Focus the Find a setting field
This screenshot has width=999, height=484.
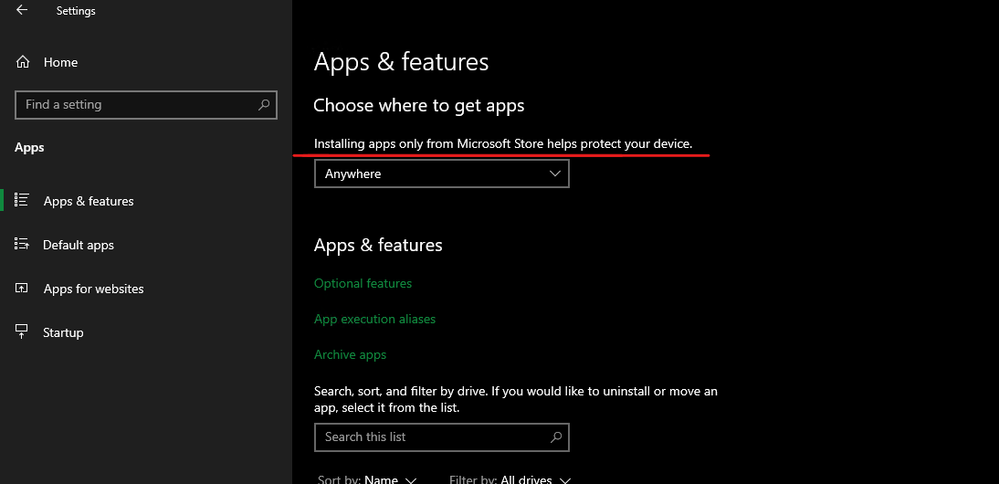point(146,104)
